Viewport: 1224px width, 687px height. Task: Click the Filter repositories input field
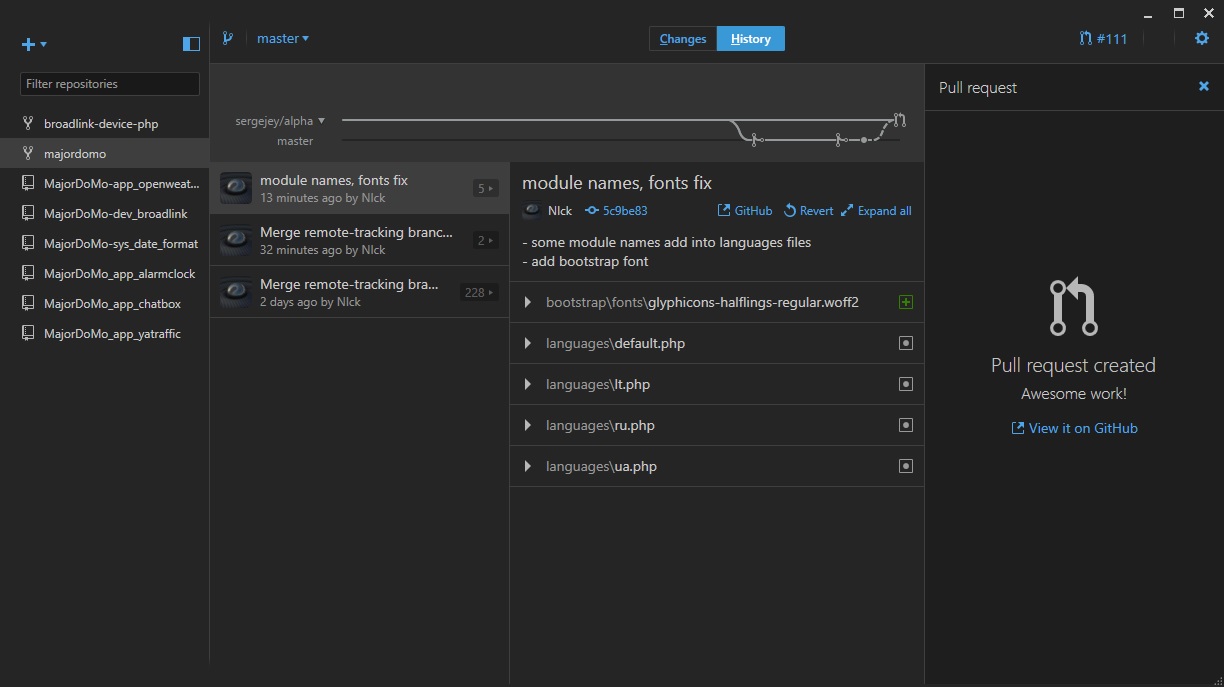110,84
